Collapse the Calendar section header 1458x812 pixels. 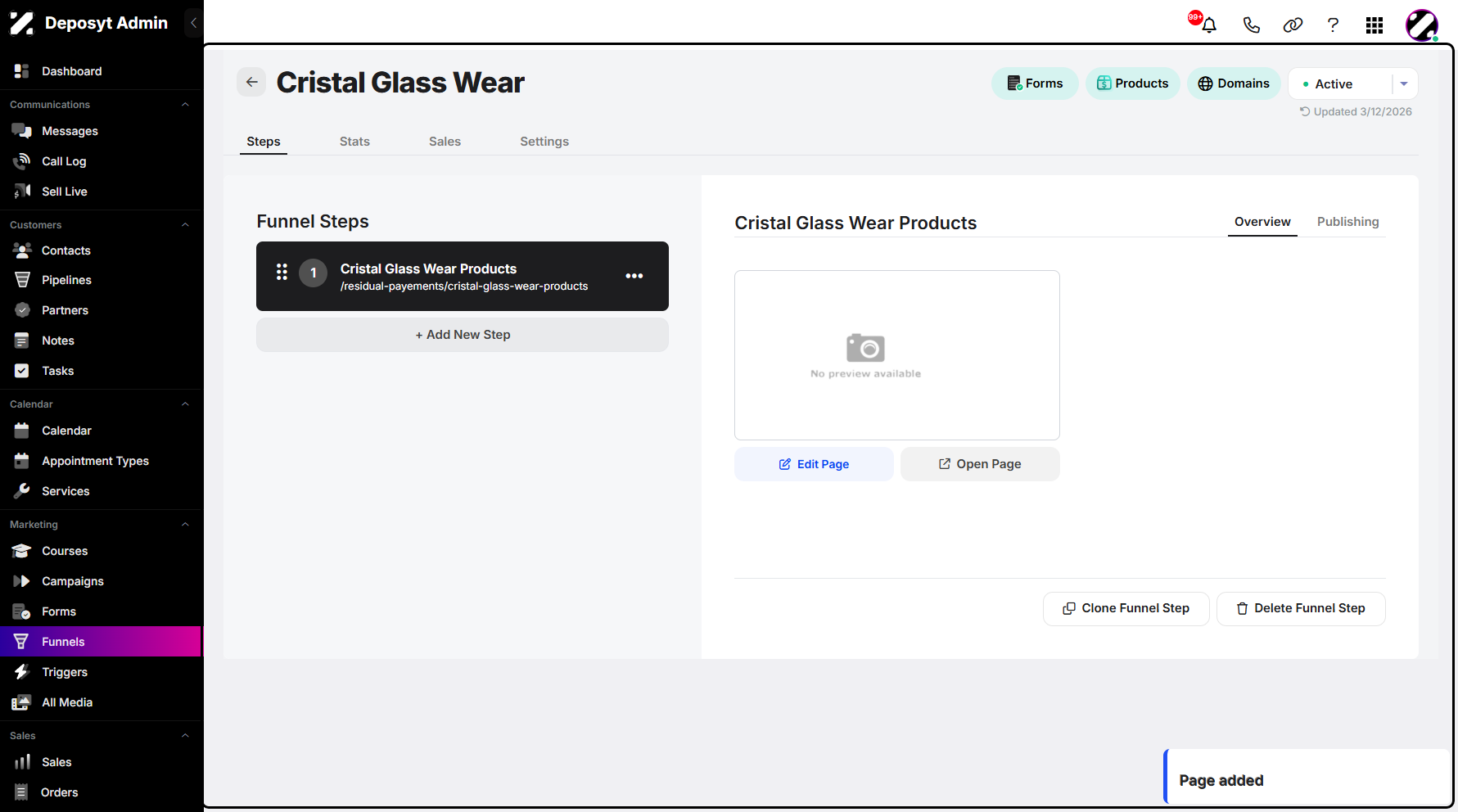pos(185,404)
